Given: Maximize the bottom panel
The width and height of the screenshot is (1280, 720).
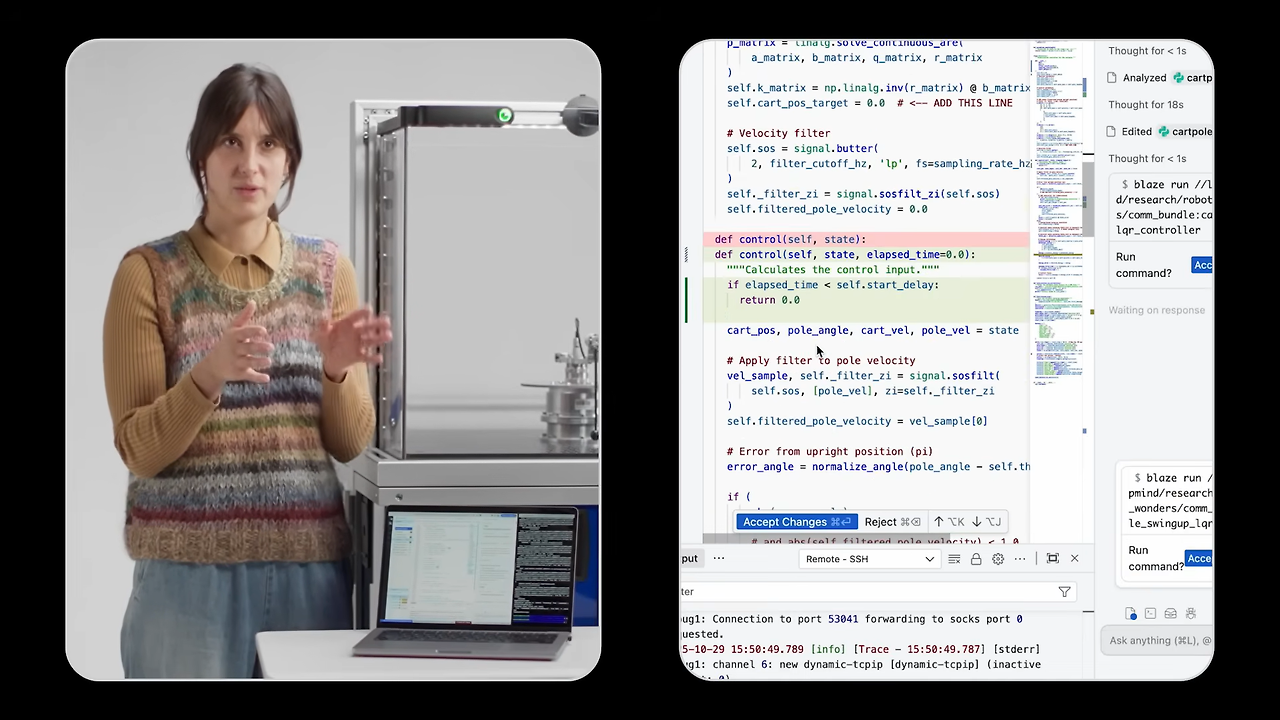Looking at the screenshot, I should tap(1053, 559).
